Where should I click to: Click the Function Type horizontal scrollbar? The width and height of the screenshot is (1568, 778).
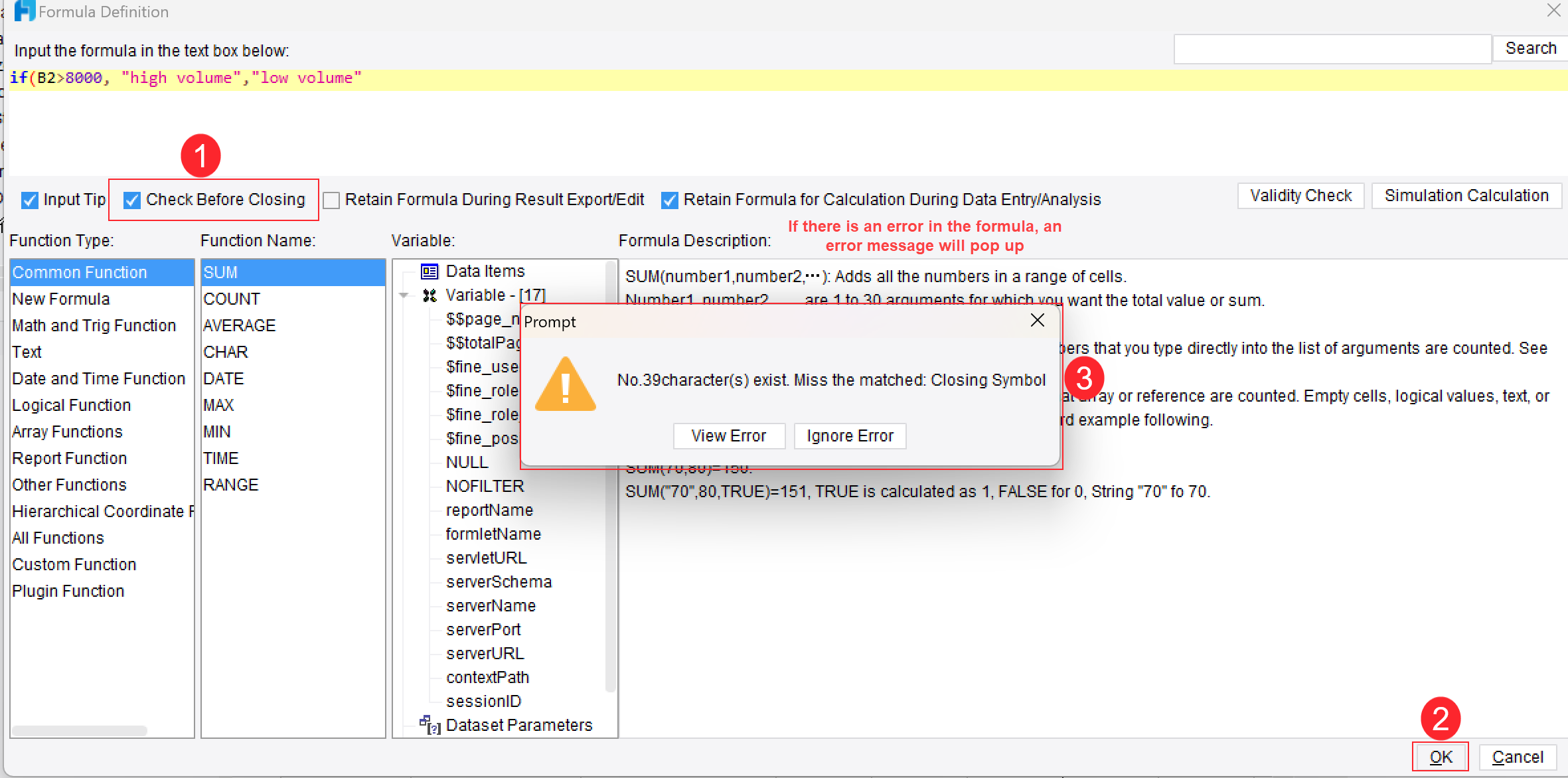click(x=79, y=730)
